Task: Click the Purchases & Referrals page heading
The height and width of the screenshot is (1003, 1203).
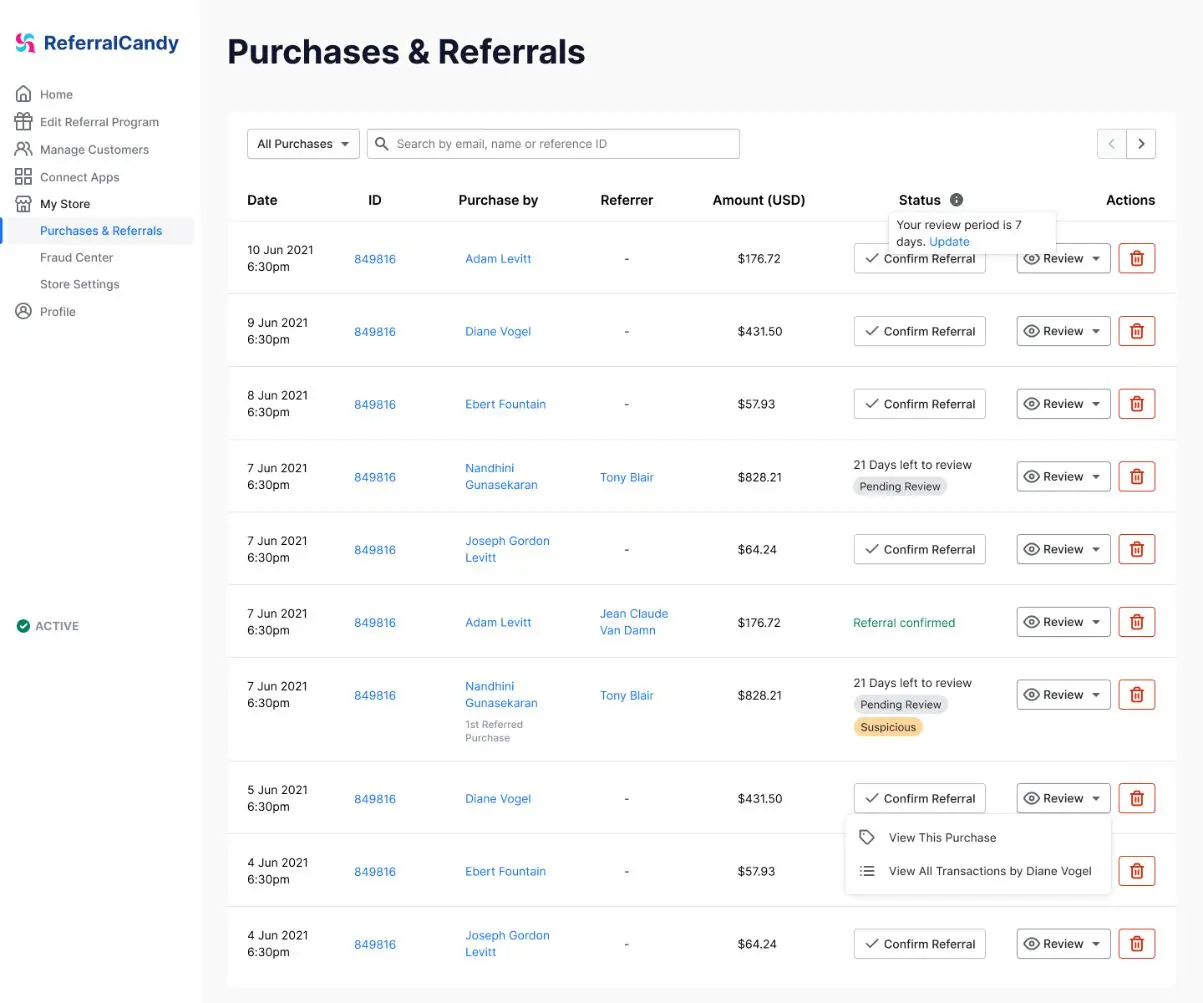Action: pos(406,51)
